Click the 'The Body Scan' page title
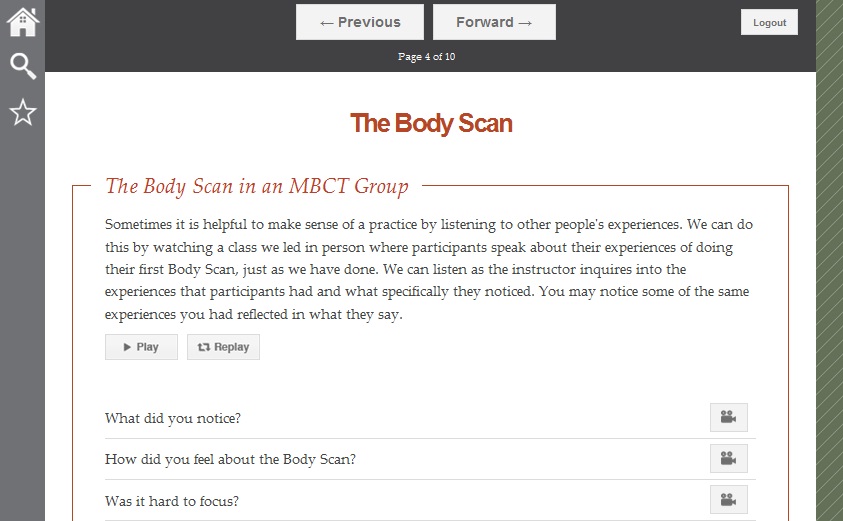The height and width of the screenshot is (521, 843). pyautogui.click(x=431, y=124)
